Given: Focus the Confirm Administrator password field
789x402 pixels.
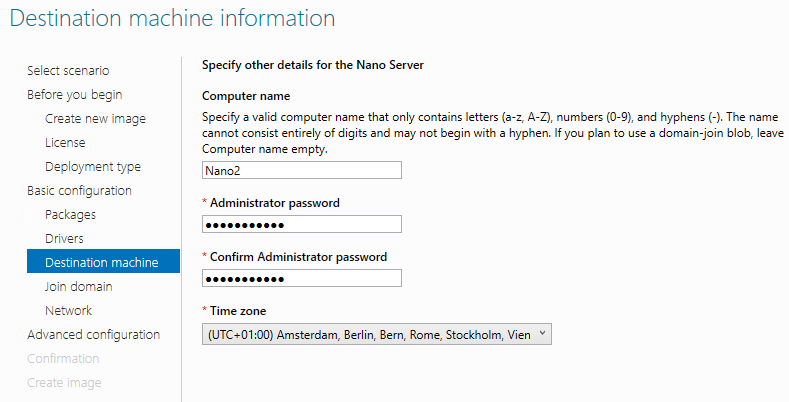Looking at the screenshot, I should [301, 278].
